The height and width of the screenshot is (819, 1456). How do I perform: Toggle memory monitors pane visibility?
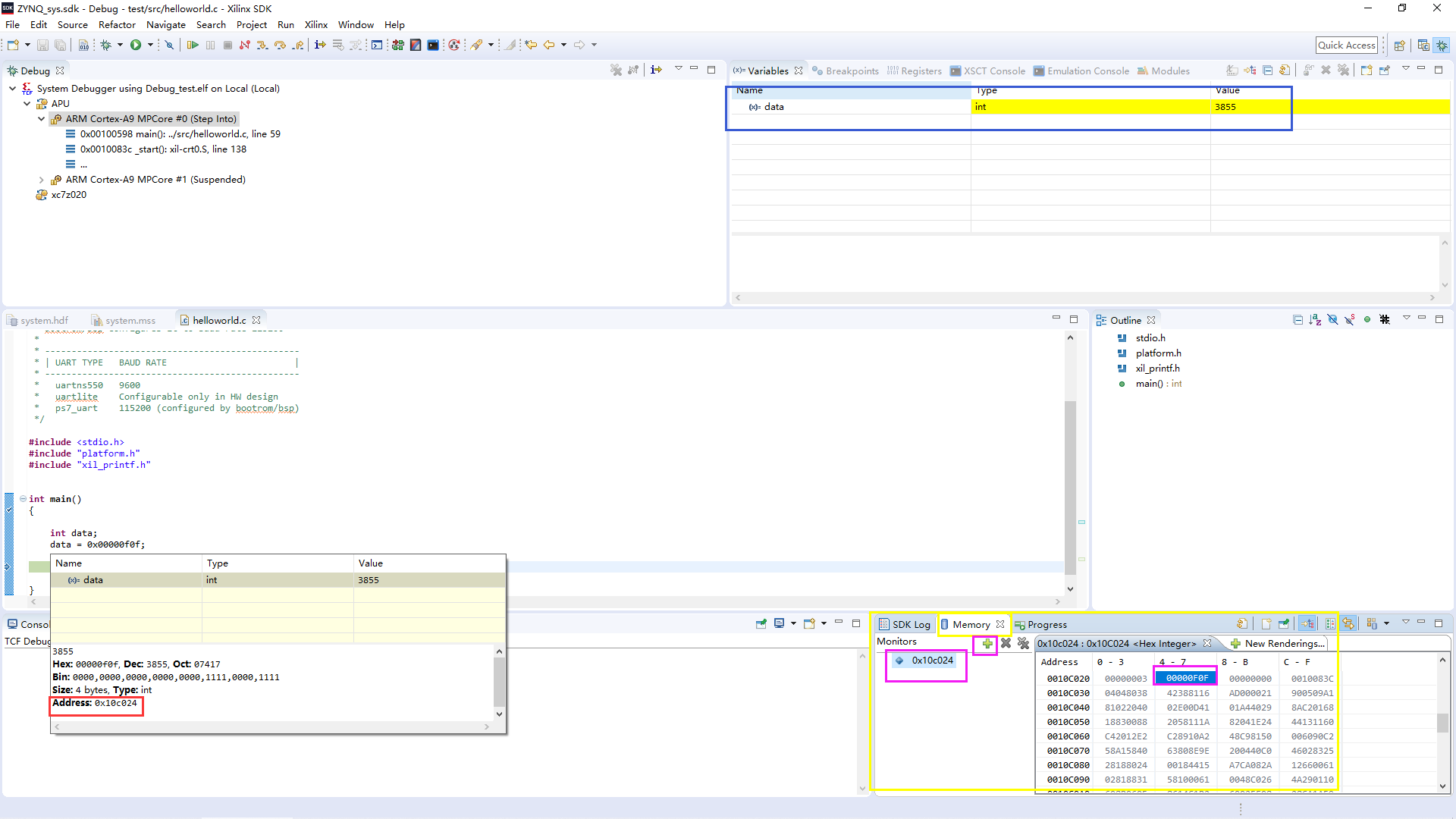[1308, 624]
